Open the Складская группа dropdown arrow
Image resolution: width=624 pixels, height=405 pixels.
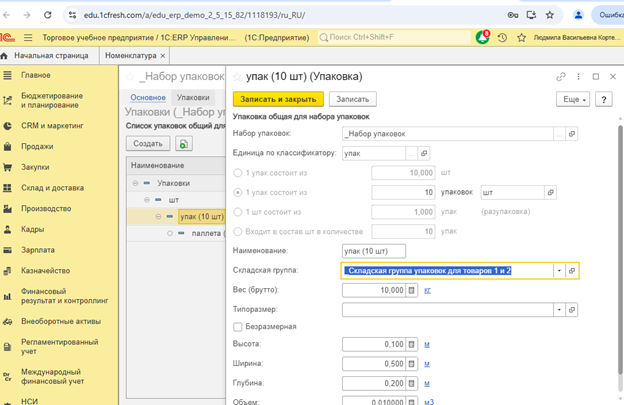pyautogui.click(x=559, y=271)
